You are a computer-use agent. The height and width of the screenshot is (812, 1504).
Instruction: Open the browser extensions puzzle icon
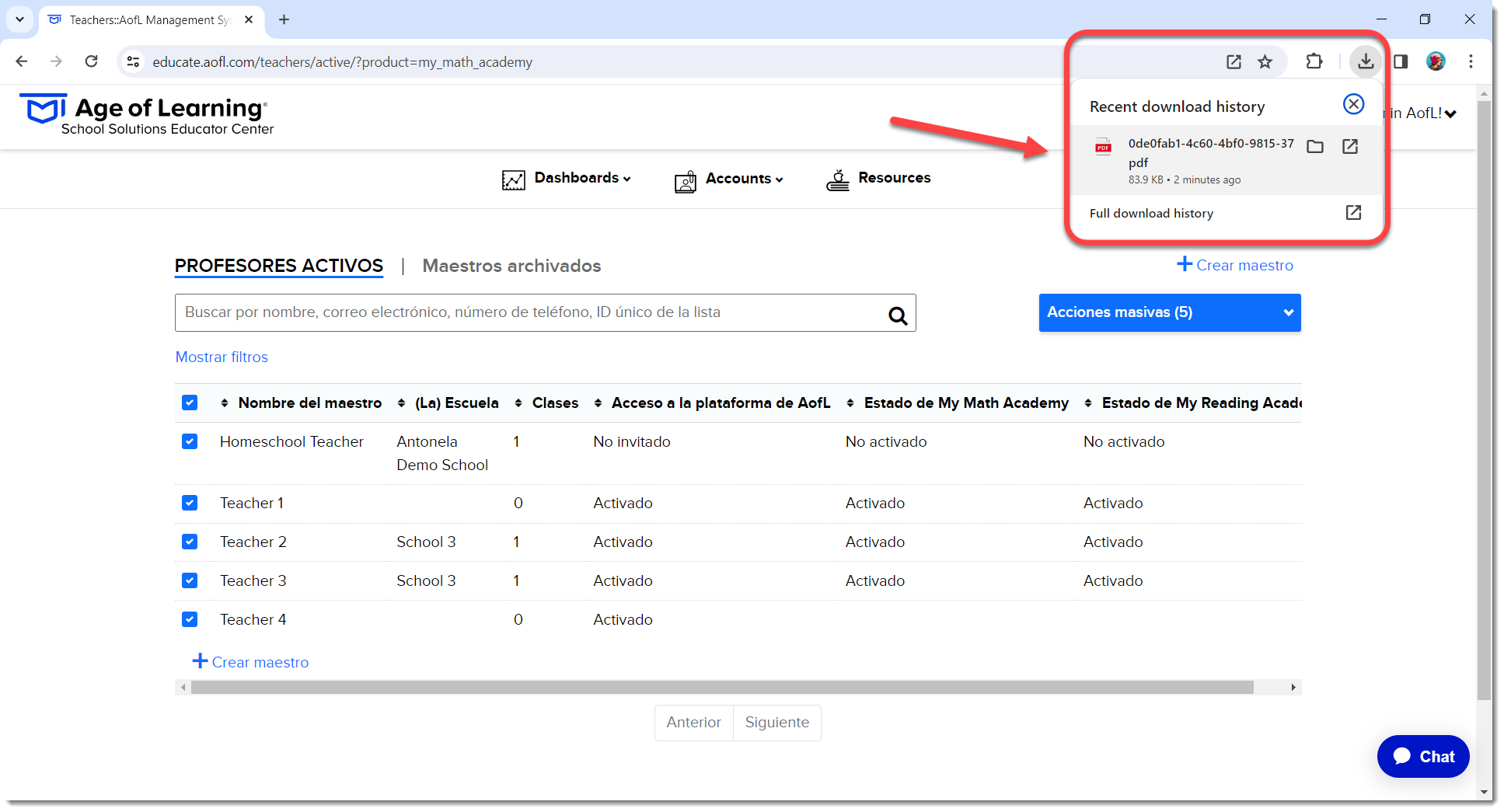point(1314,61)
